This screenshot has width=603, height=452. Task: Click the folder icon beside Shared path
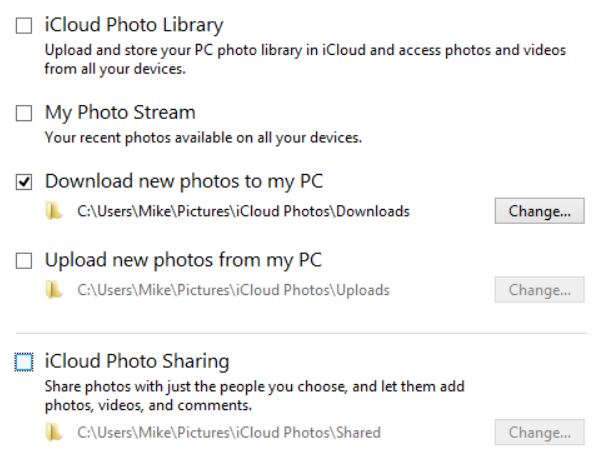coord(54,433)
